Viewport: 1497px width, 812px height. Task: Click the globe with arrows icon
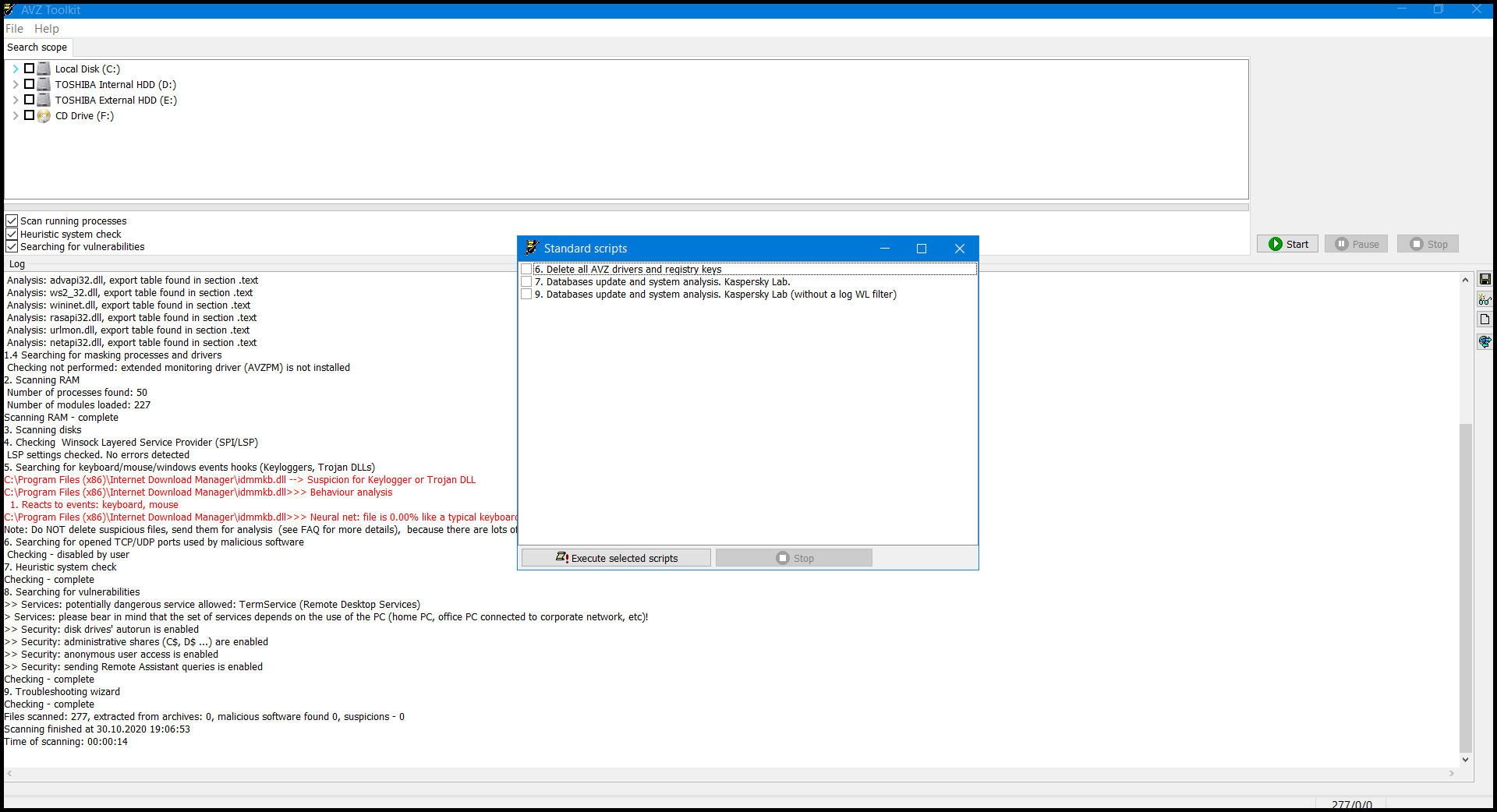pyautogui.click(x=1485, y=341)
